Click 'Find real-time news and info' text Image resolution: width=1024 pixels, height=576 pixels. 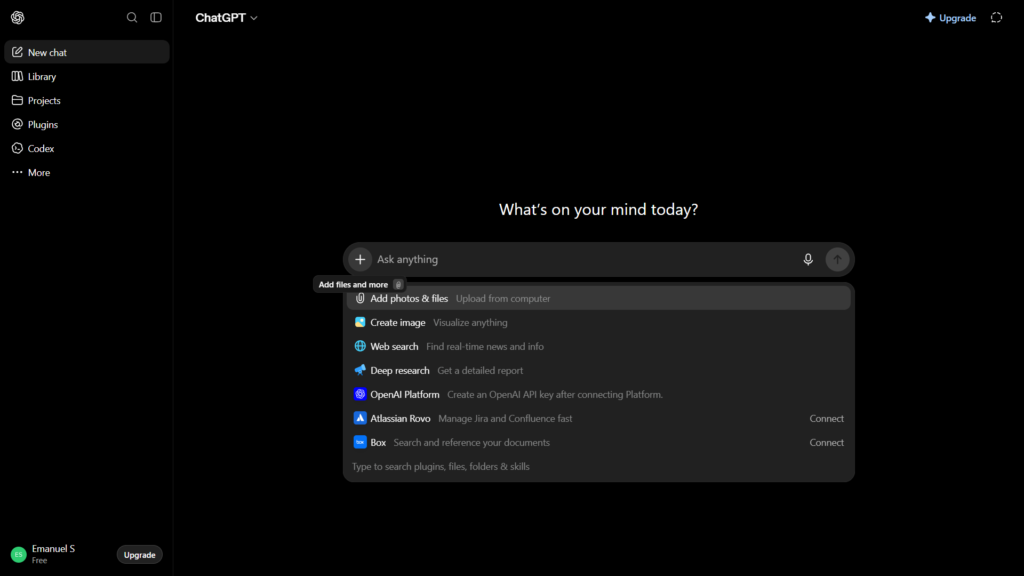pos(485,347)
